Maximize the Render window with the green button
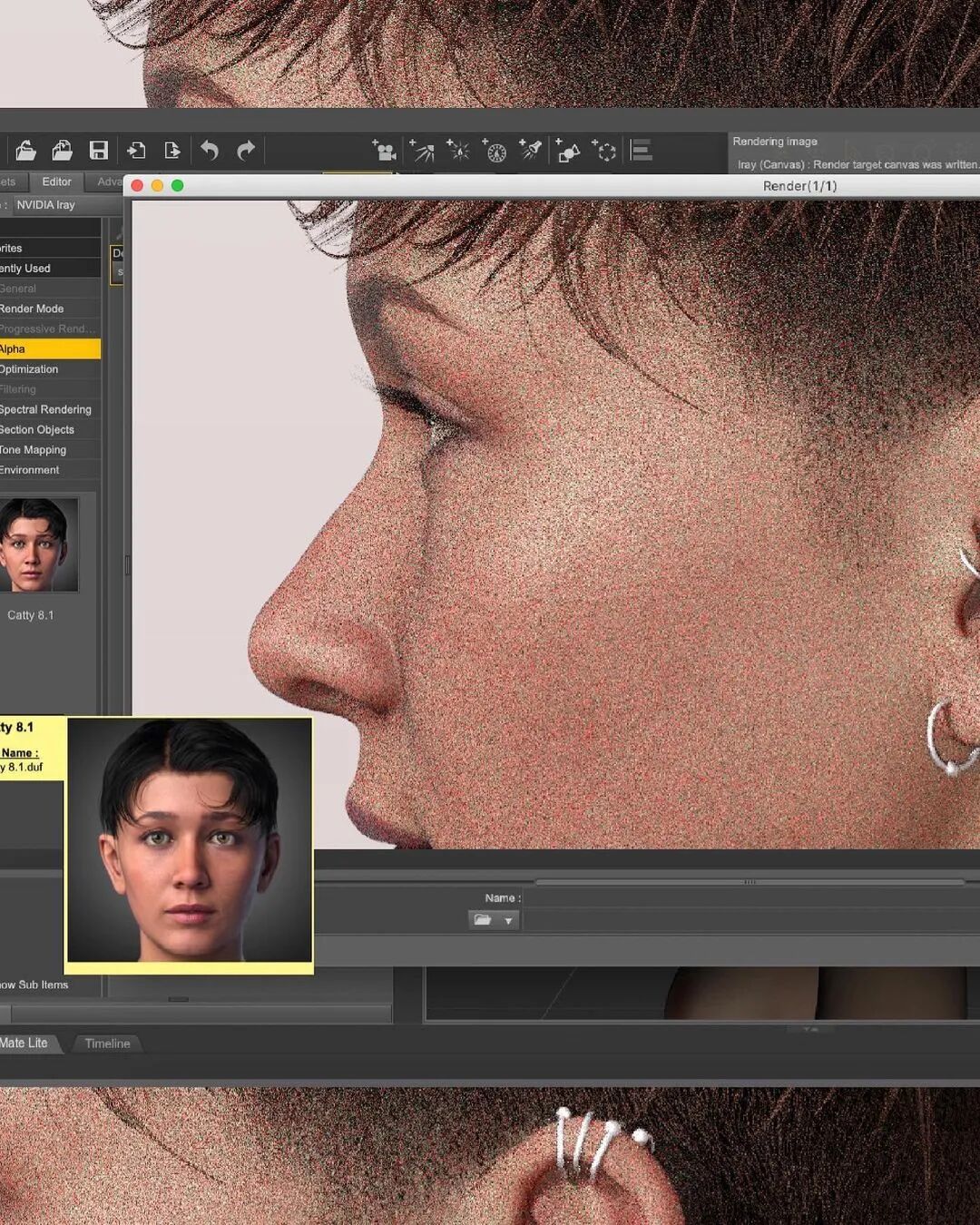This screenshot has width=980, height=1225. point(178,185)
